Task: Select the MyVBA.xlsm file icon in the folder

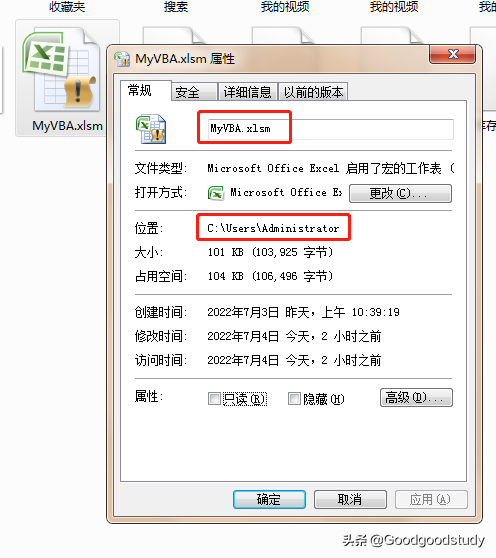Action: (x=61, y=72)
